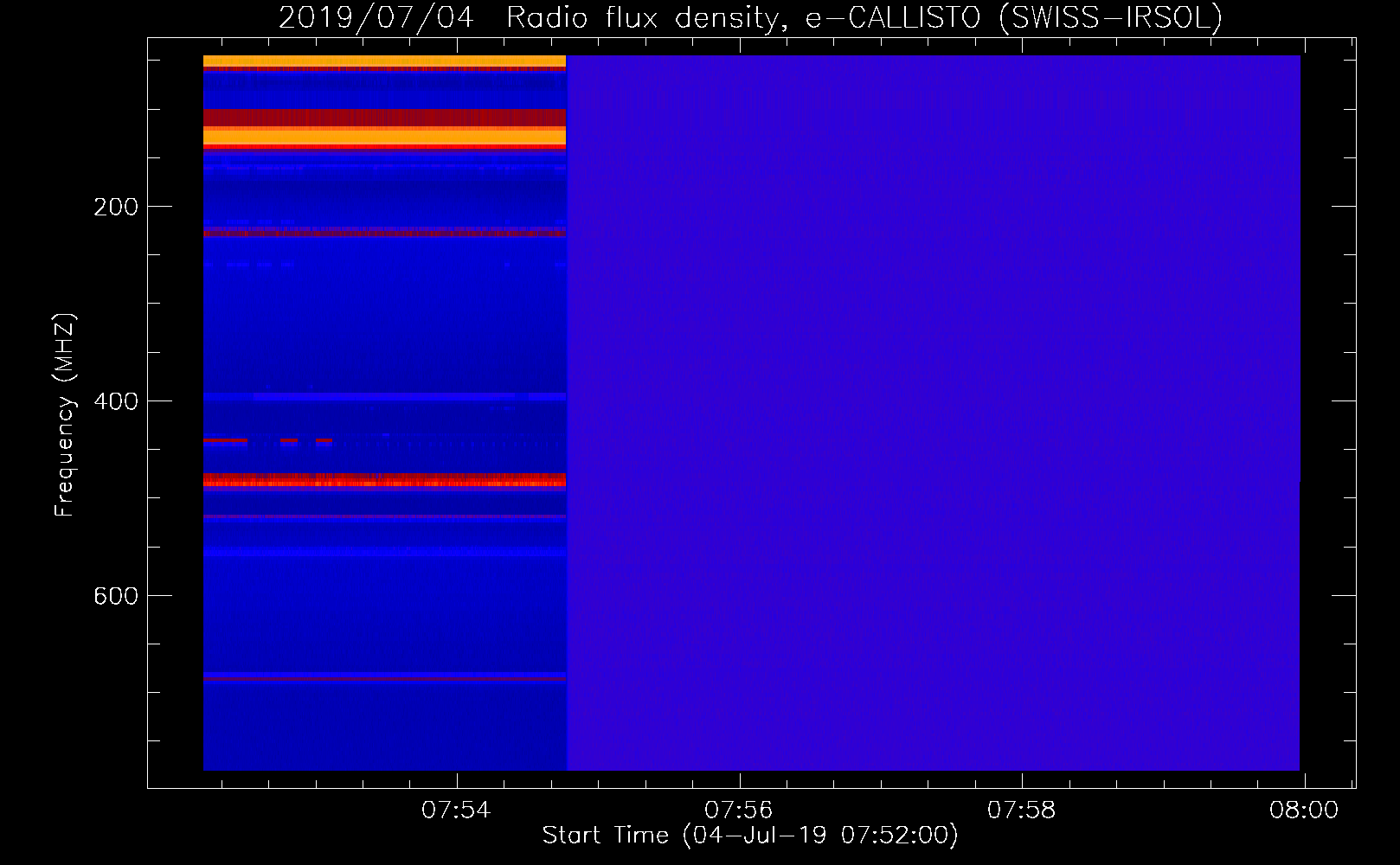Click the Start Time axis caption

pos(750,836)
